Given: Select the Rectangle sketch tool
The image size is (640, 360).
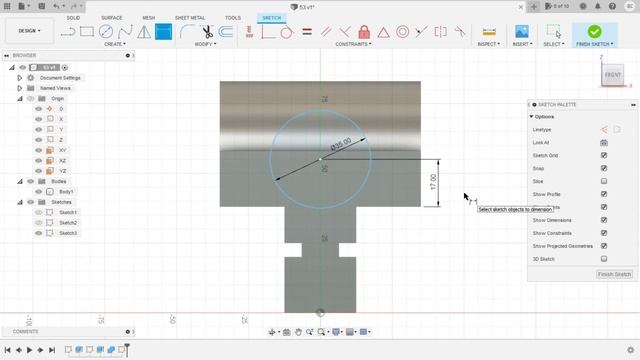Looking at the screenshot, I should [x=87, y=32].
